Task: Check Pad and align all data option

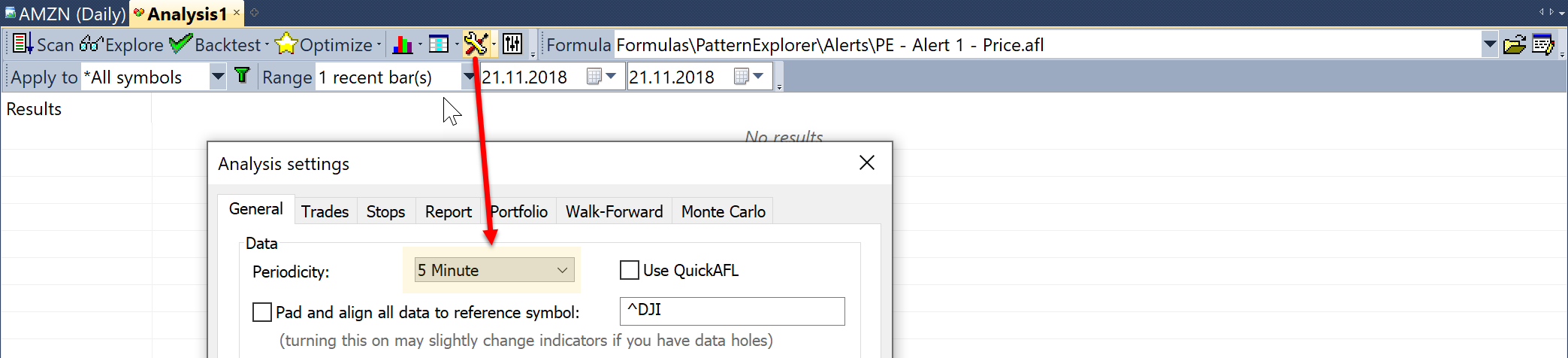Action: (262, 312)
